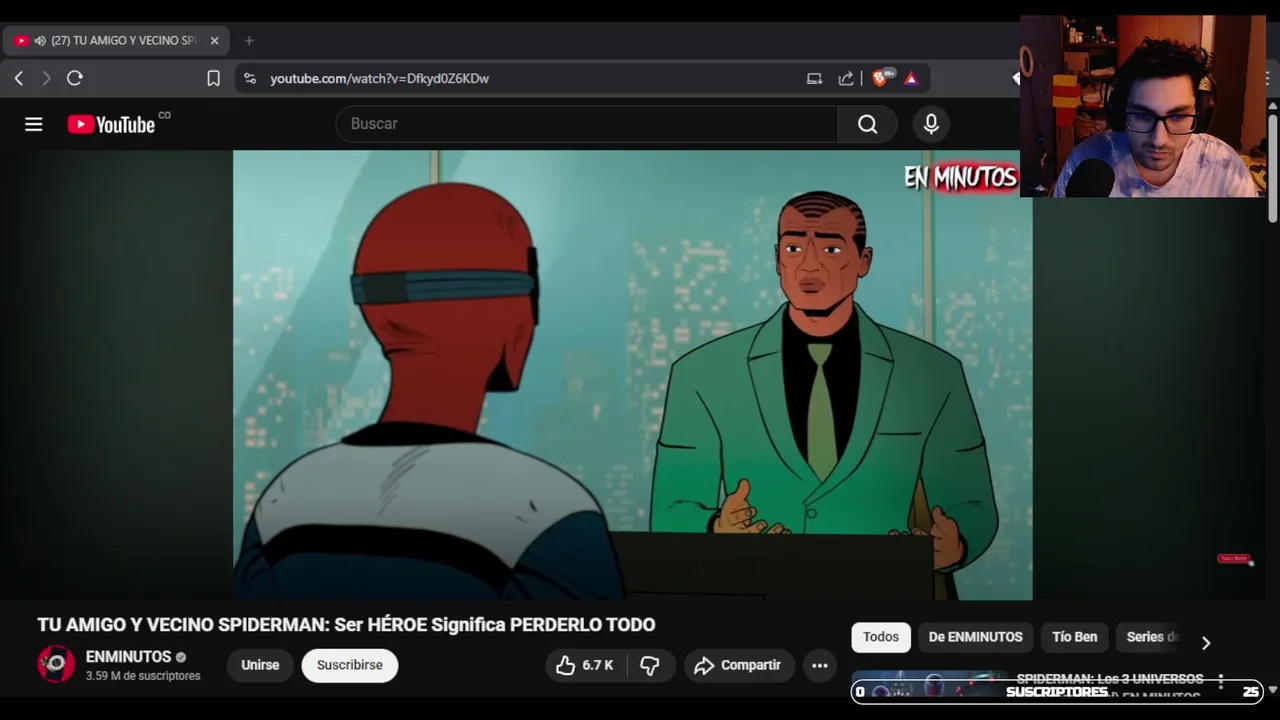
Task: Pause the Spiderman video in the player
Action: pyautogui.click(x=632, y=375)
